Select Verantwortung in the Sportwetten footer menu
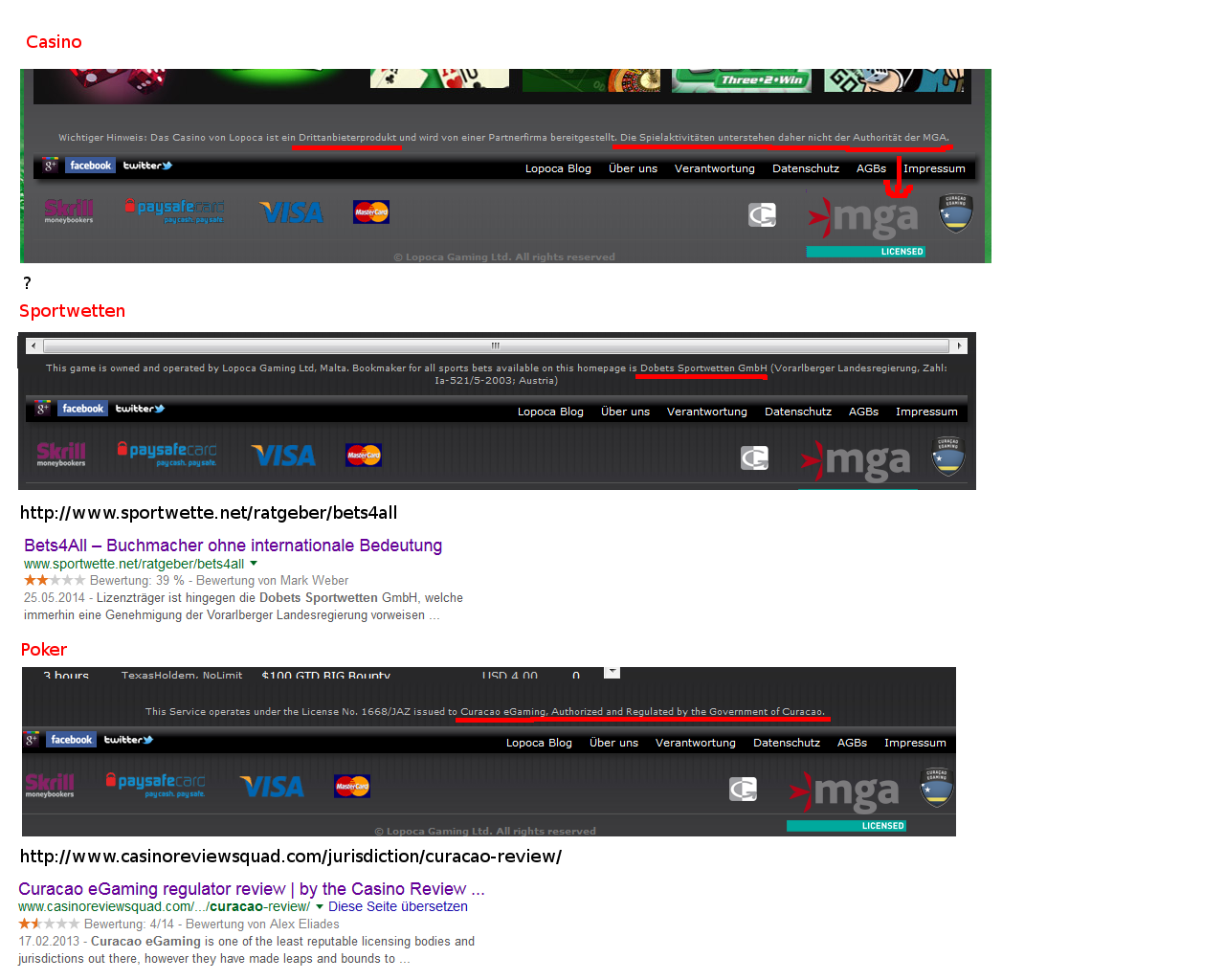 pyautogui.click(x=707, y=412)
